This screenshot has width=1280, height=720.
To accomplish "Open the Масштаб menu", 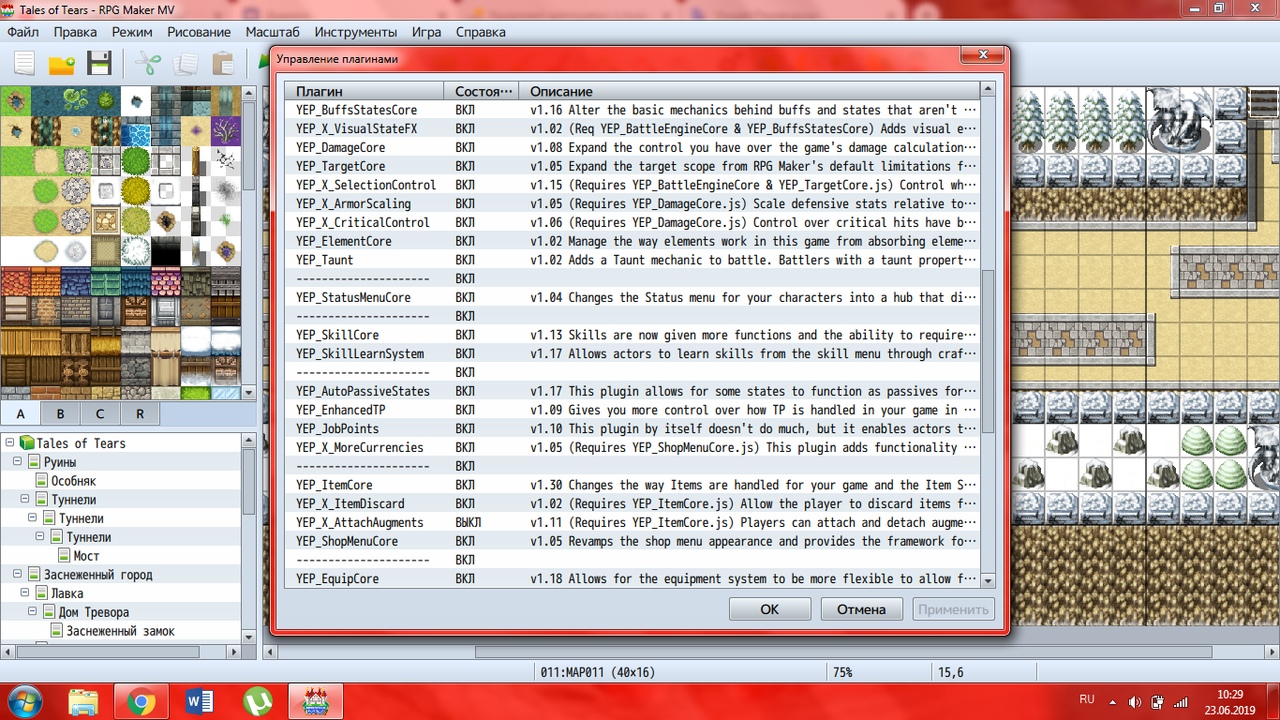I will pos(272,32).
